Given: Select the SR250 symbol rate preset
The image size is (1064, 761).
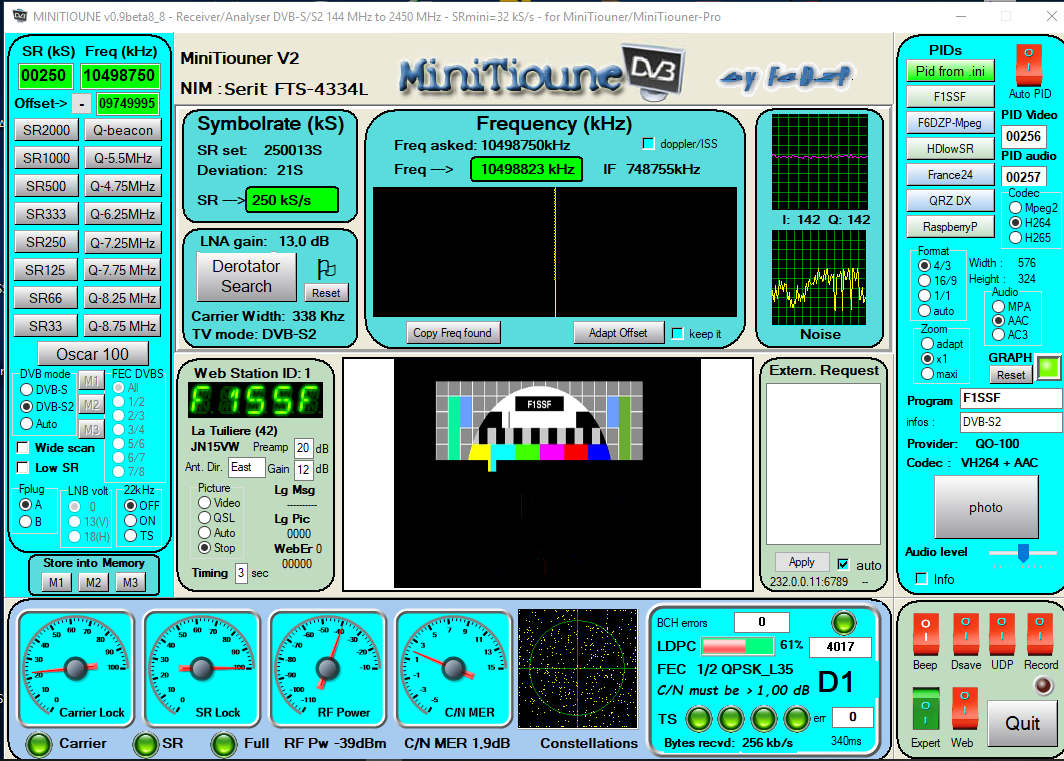Looking at the screenshot, I should coord(47,242).
